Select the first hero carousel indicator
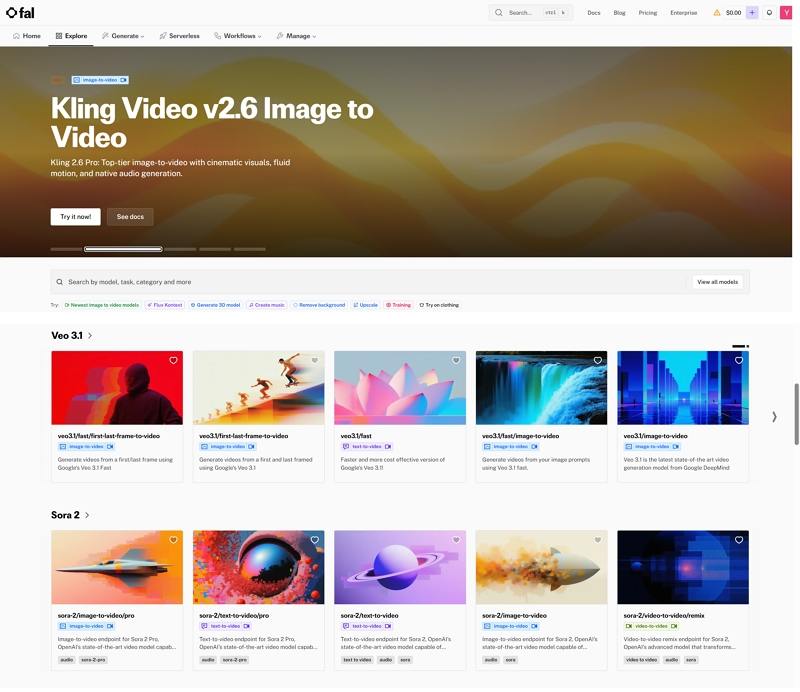800x692 pixels. [x=66, y=250]
